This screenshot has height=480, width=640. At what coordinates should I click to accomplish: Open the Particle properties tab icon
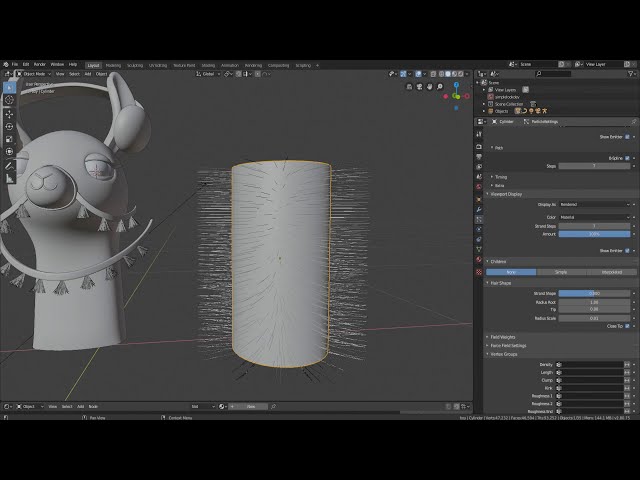point(479,220)
